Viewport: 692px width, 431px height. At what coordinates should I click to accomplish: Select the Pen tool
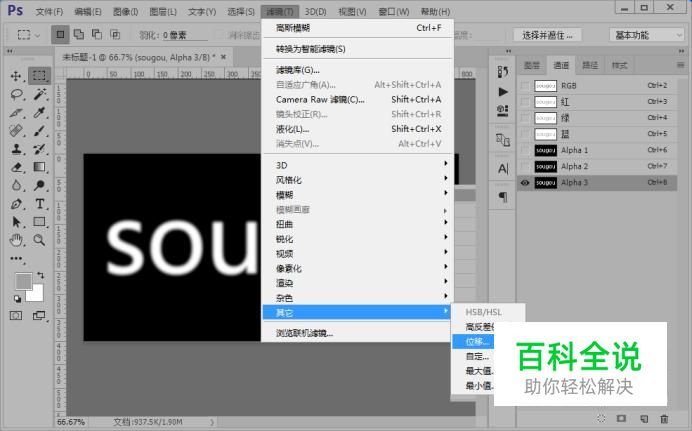point(16,204)
